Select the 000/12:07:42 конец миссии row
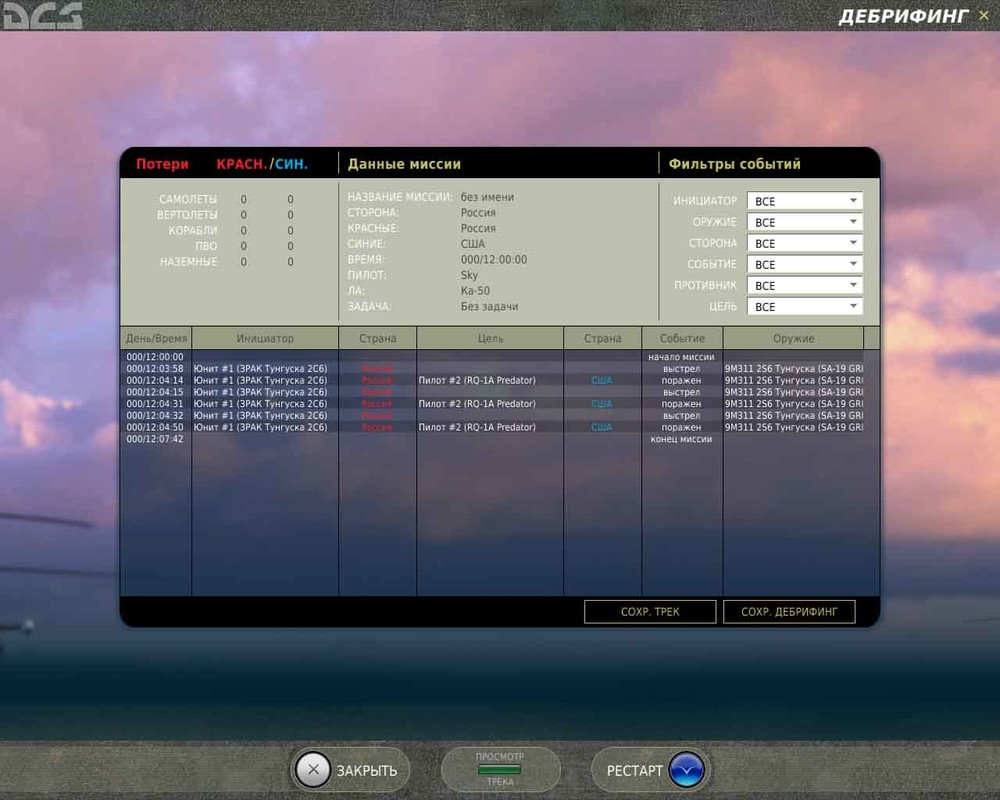 pyautogui.click(x=491, y=439)
